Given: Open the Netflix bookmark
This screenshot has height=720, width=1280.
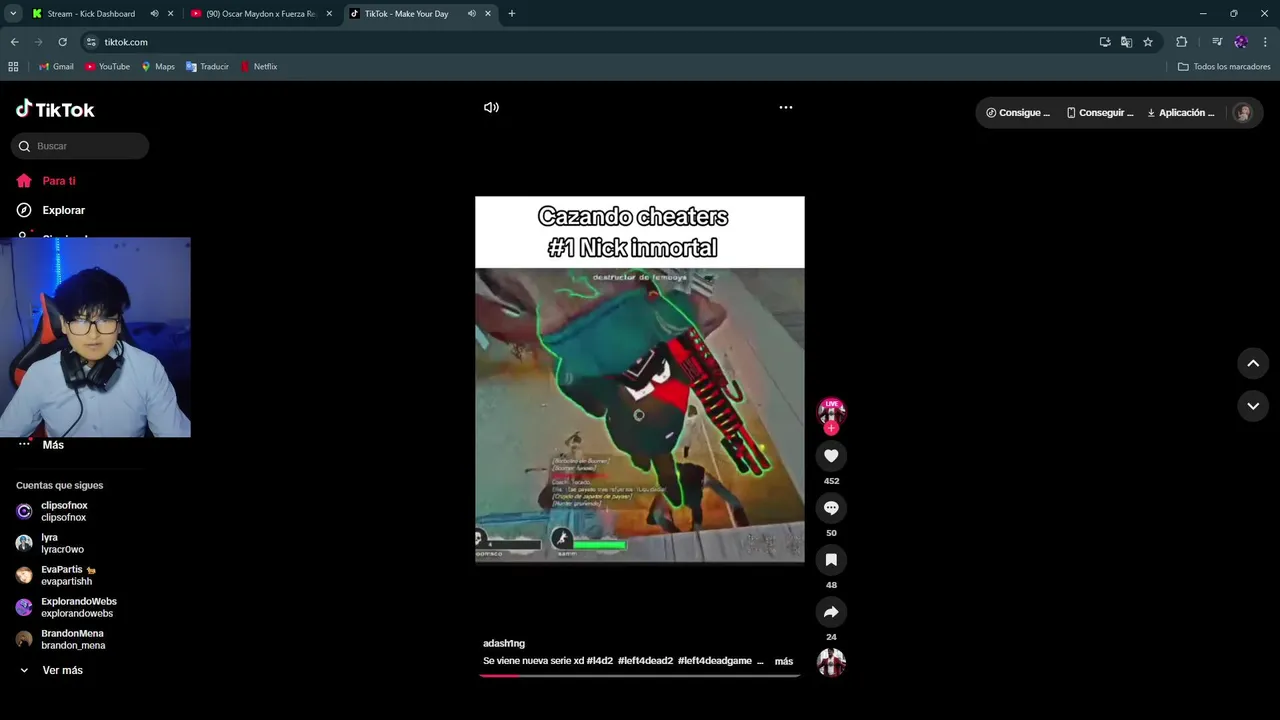Looking at the screenshot, I should (259, 67).
